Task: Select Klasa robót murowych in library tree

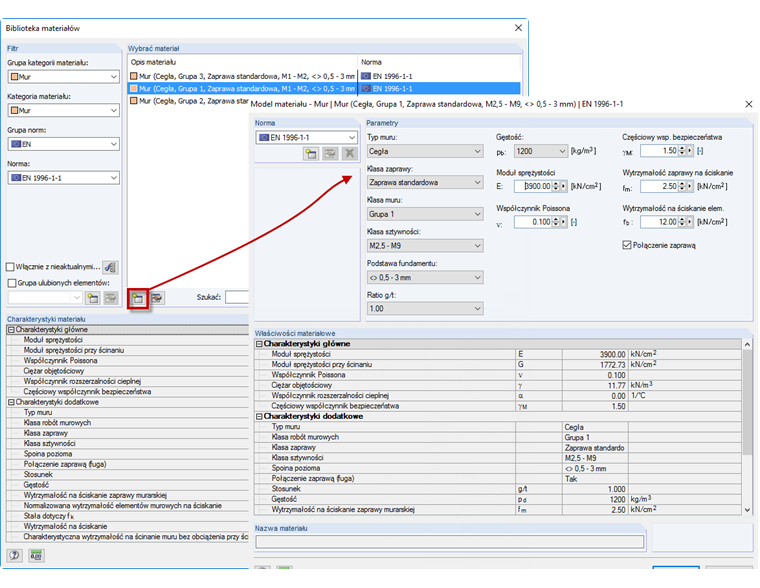Action: pyautogui.click(x=57, y=423)
